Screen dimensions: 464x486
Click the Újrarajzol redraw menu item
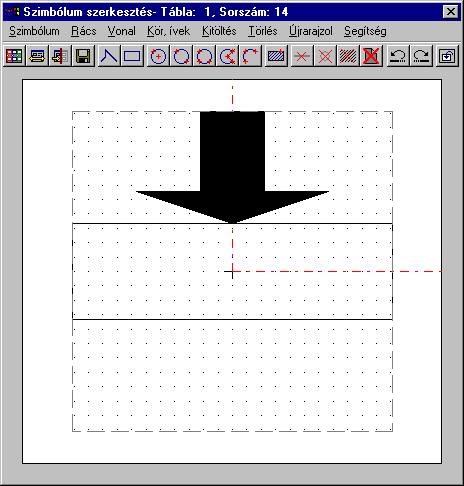point(311,31)
